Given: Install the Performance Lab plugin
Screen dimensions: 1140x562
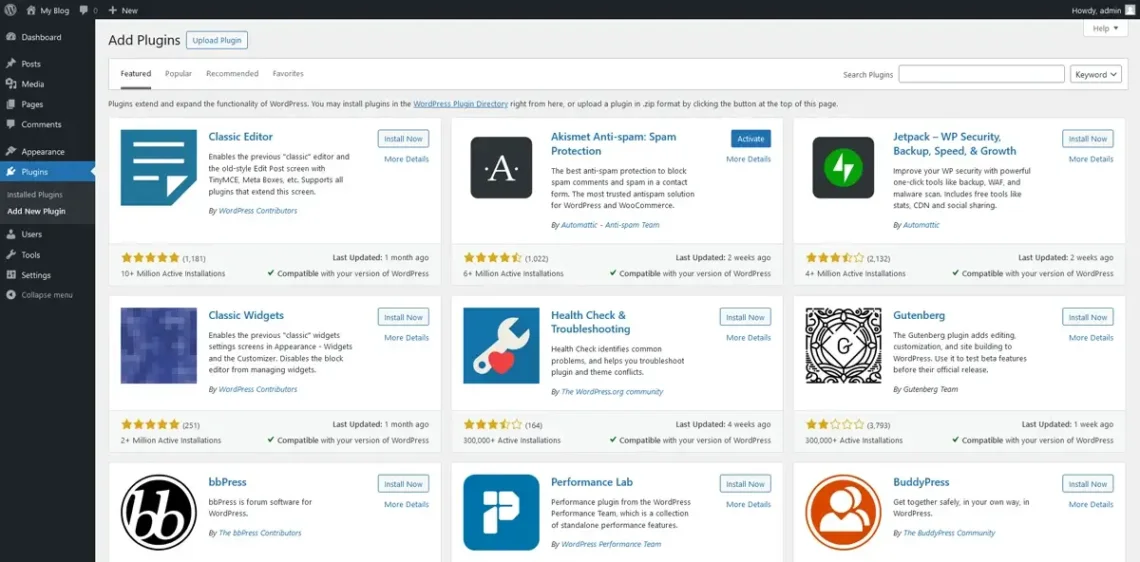Looking at the screenshot, I should (x=745, y=484).
